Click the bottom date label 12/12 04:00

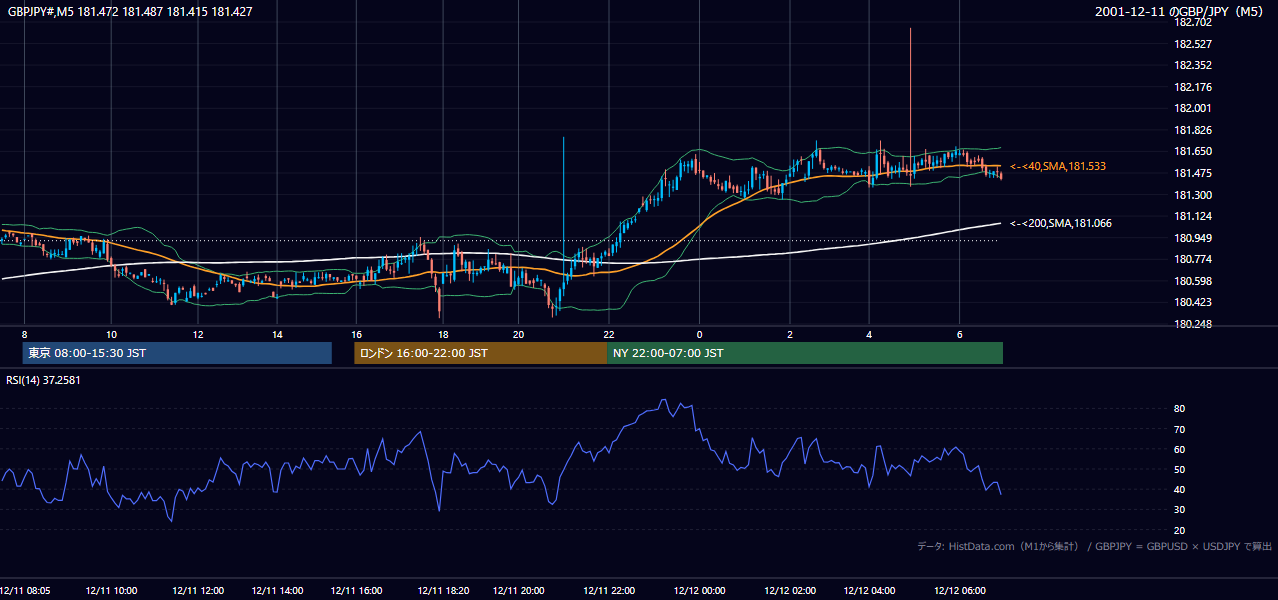pos(869,591)
